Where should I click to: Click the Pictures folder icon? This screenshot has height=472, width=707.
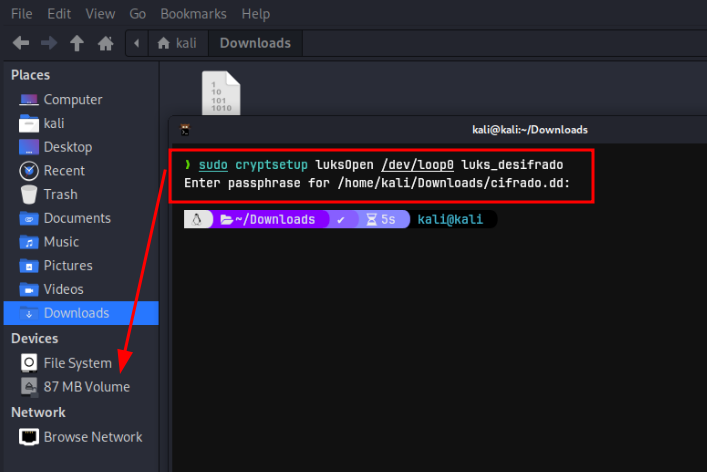click(29, 266)
